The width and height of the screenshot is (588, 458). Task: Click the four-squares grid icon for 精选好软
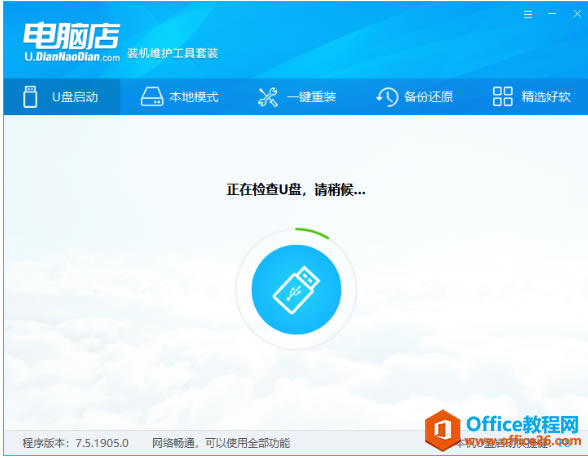click(x=502, y=96)
